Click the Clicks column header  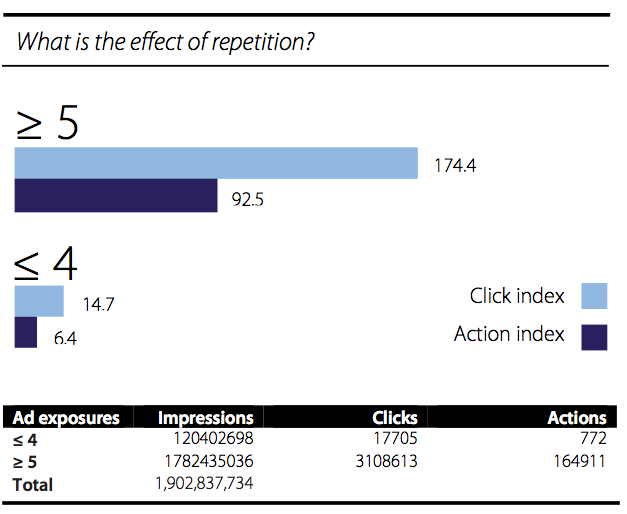(395, 418)
